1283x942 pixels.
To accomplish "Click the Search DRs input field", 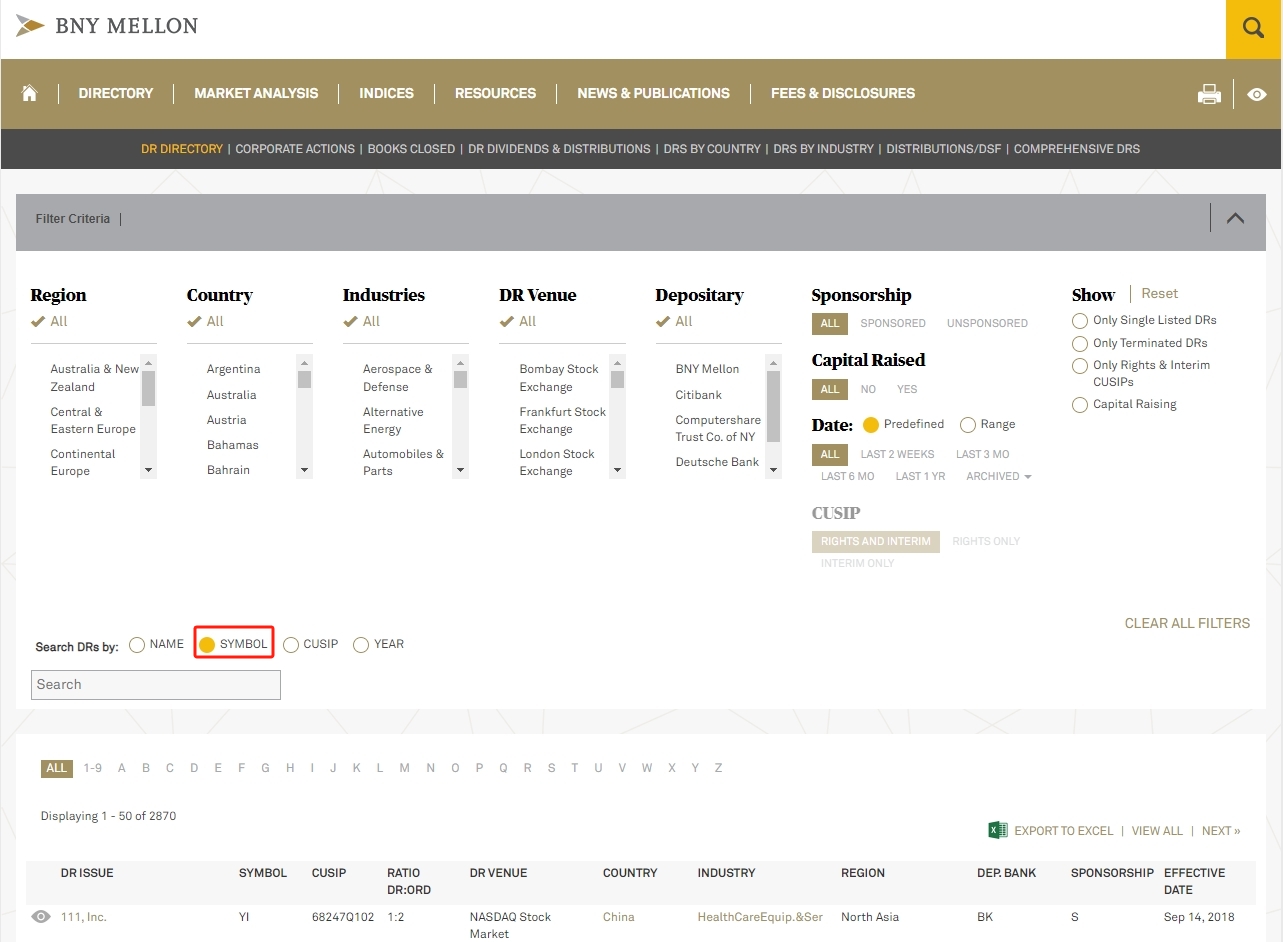I will click(156, 685).
